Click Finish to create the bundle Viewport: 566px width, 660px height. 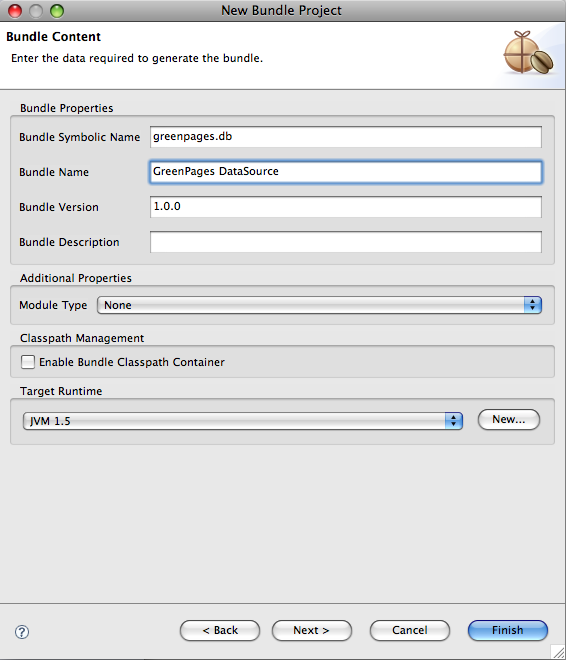click(x=508, y=630)
